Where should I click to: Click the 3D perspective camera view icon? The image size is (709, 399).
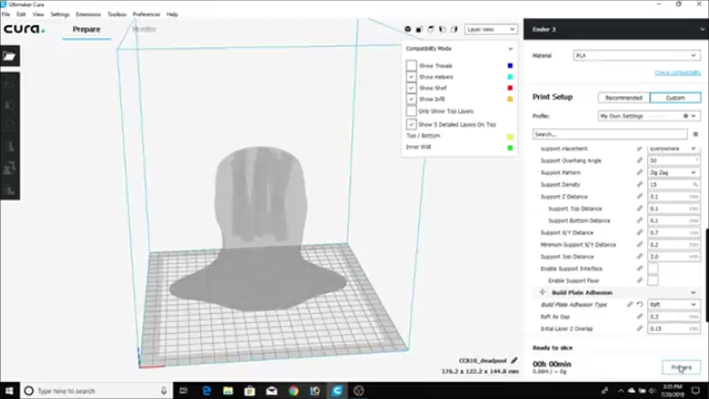click(x=407, y=29)
